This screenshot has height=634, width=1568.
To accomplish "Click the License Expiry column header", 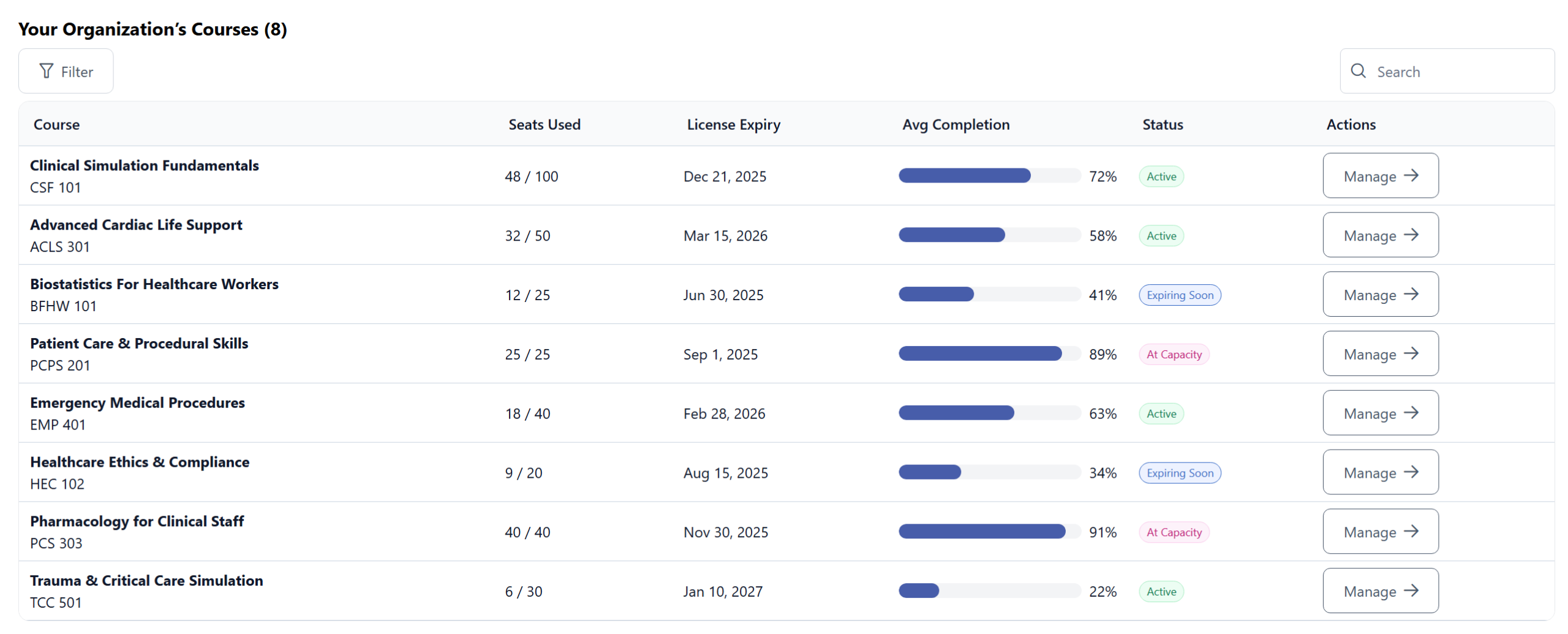I will [733, 125].
